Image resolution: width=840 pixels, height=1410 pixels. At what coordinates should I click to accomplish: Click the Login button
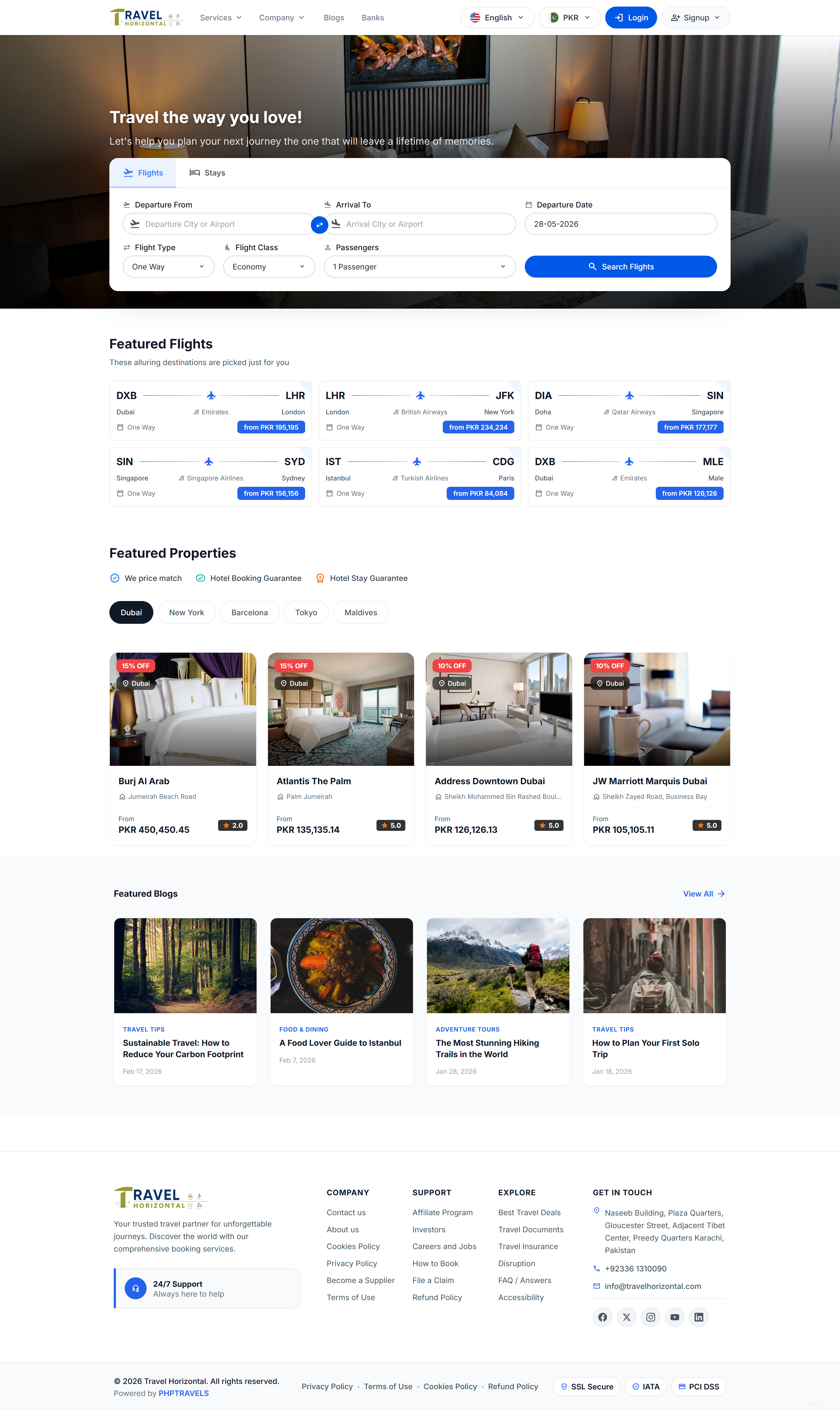(x=631, y=18)
